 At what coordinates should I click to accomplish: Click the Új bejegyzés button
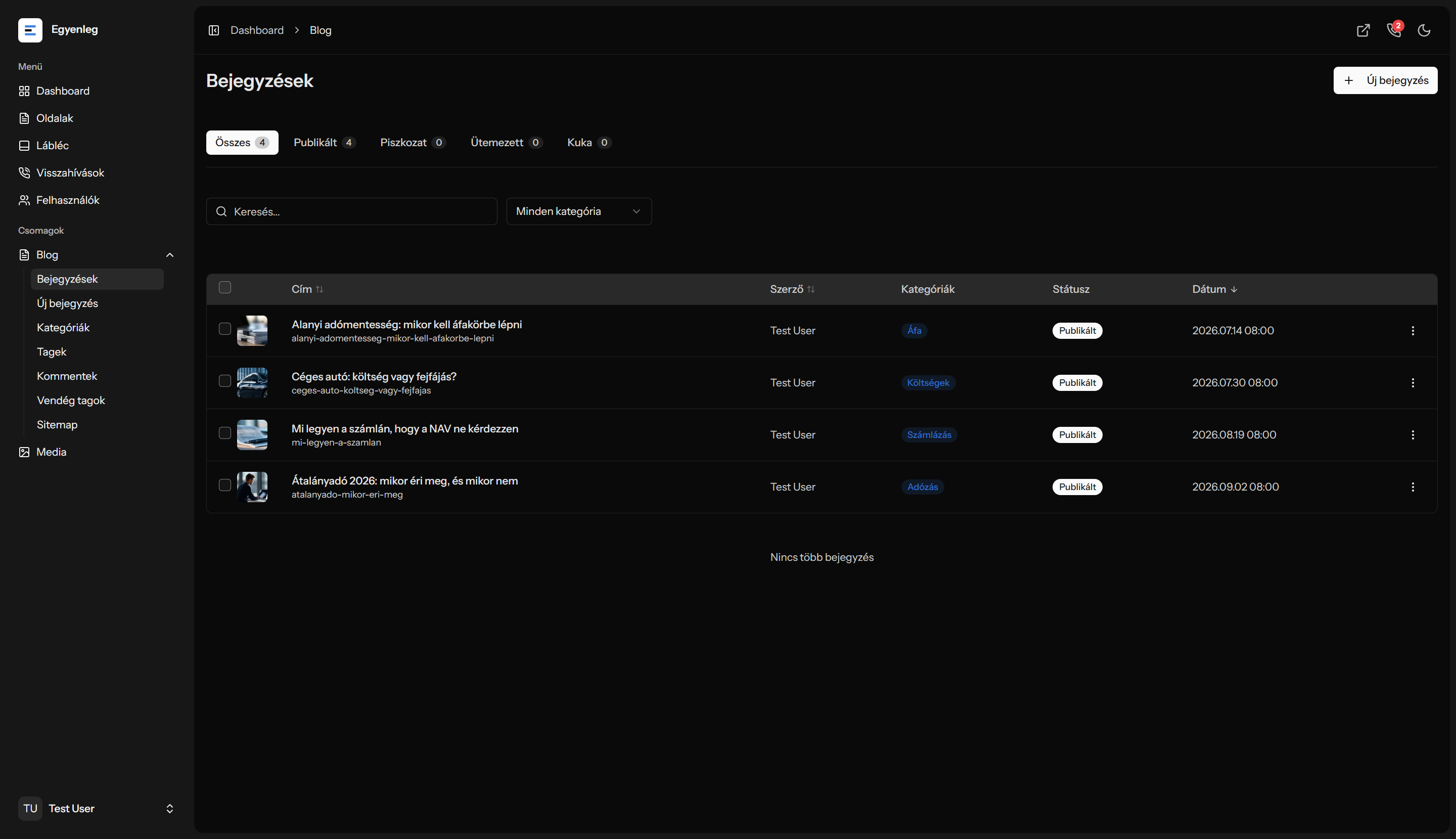1385,80
